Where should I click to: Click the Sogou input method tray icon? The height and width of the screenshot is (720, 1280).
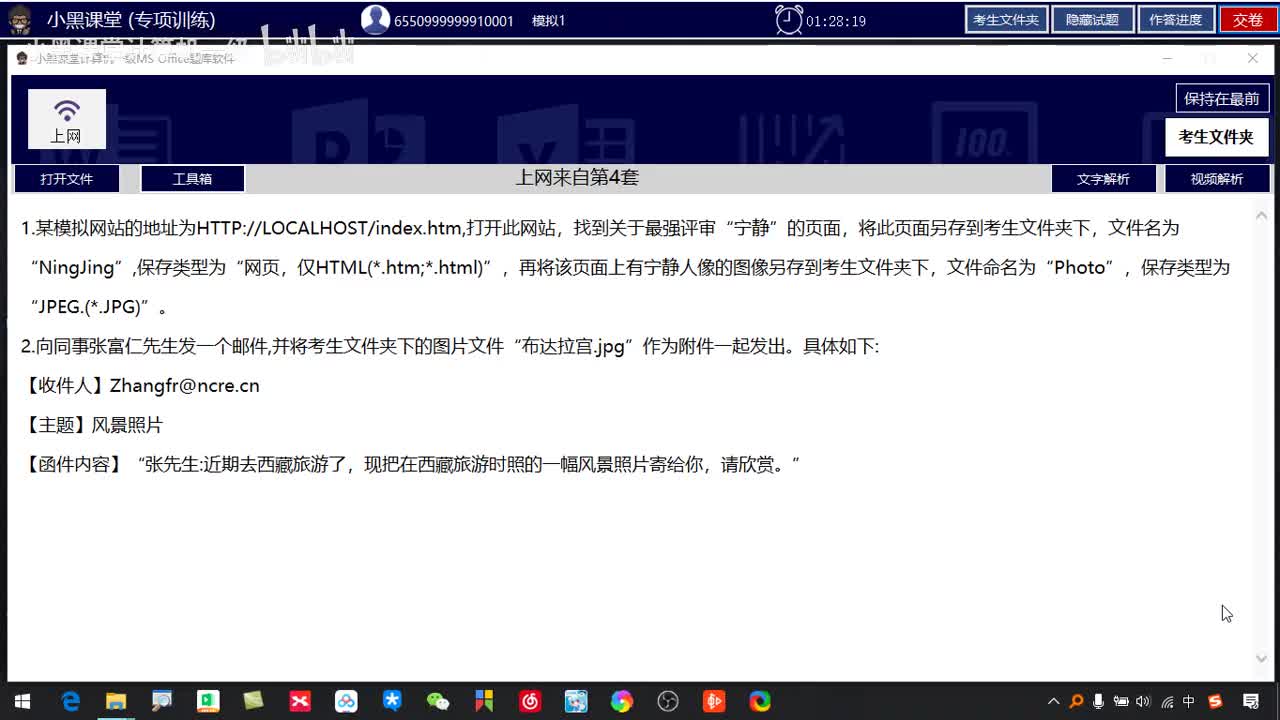(1215, 701)
